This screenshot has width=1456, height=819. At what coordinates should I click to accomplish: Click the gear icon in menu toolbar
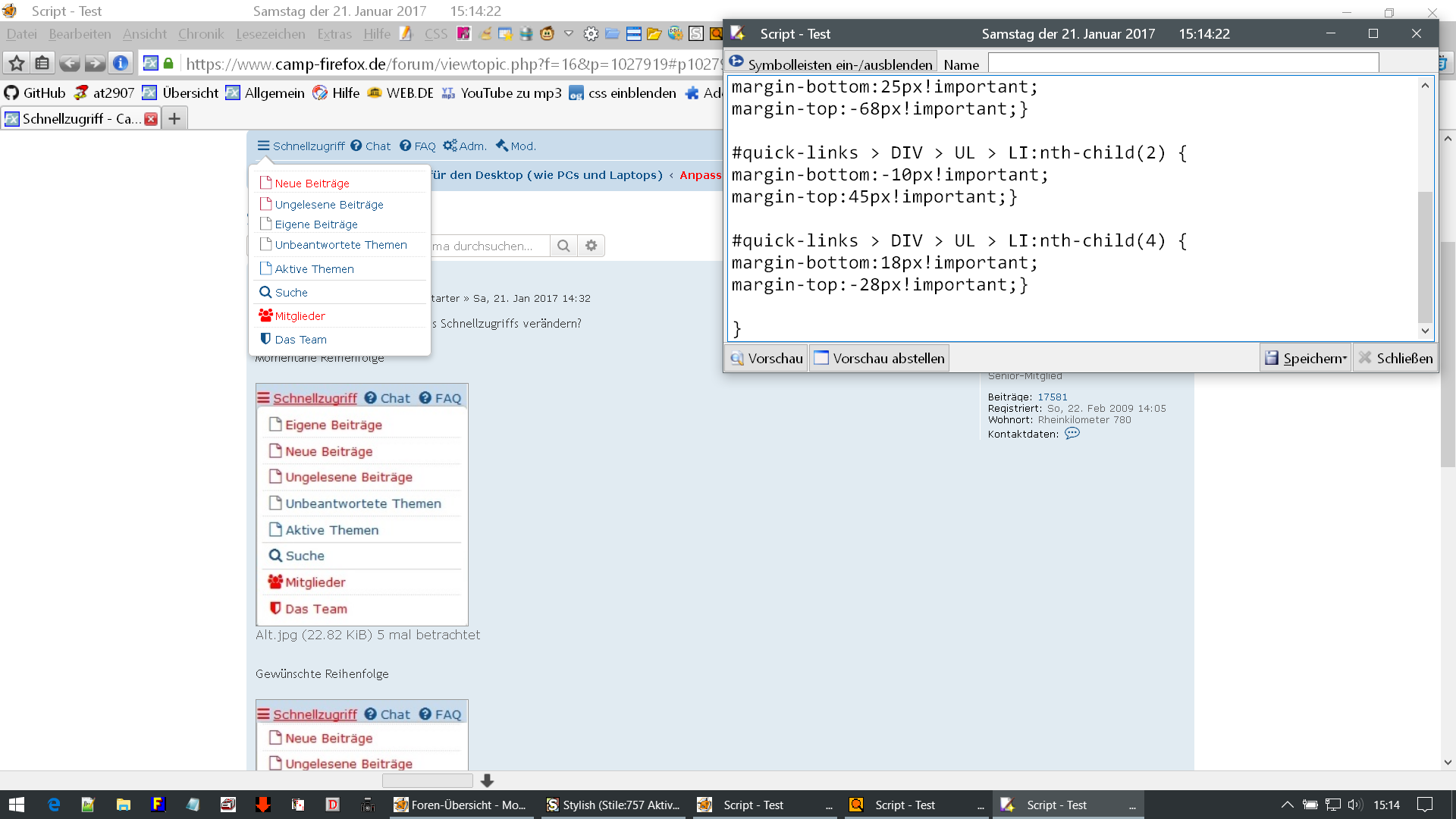coord(591,34)
